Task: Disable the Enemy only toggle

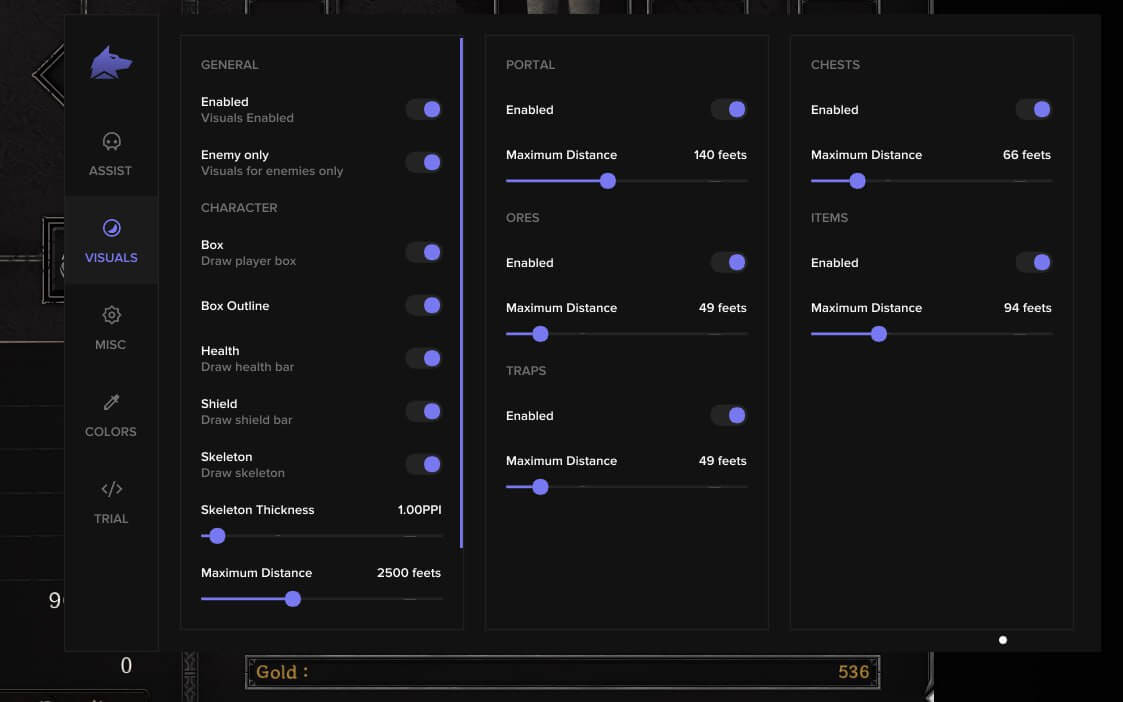Action: 424,161
